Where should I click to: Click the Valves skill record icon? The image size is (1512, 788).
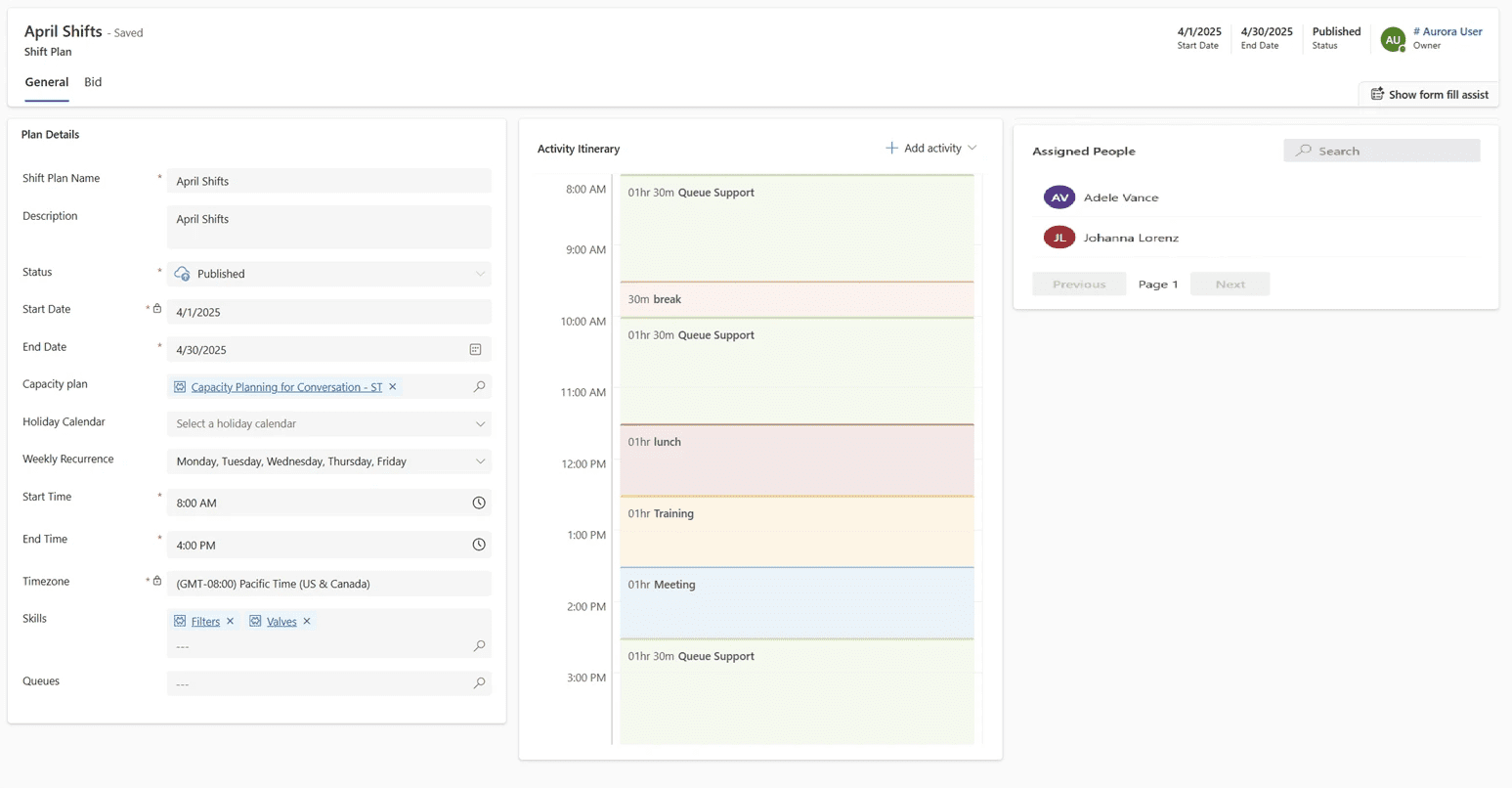coord(255,621)
